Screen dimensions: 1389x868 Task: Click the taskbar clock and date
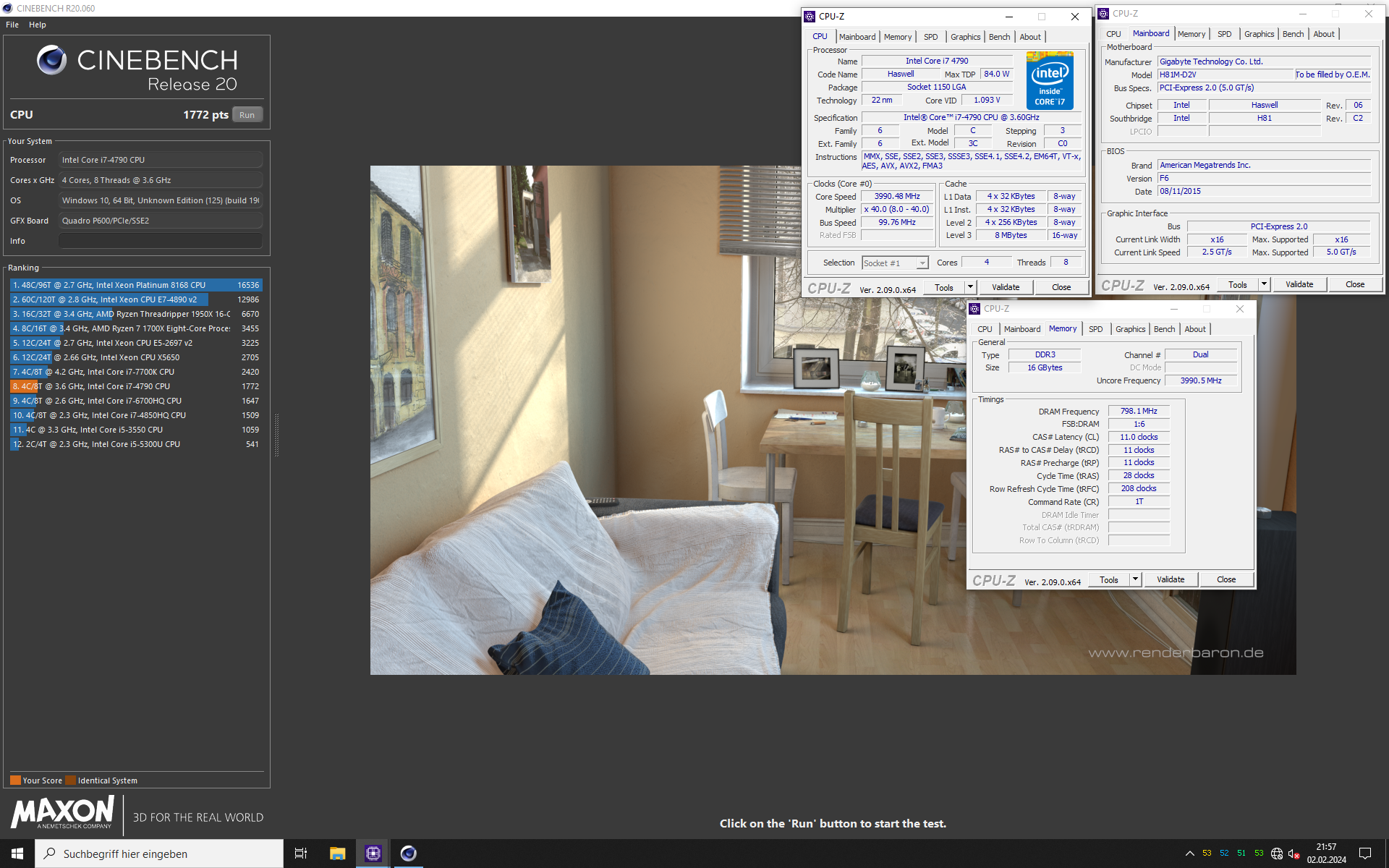click(1326, 854)
